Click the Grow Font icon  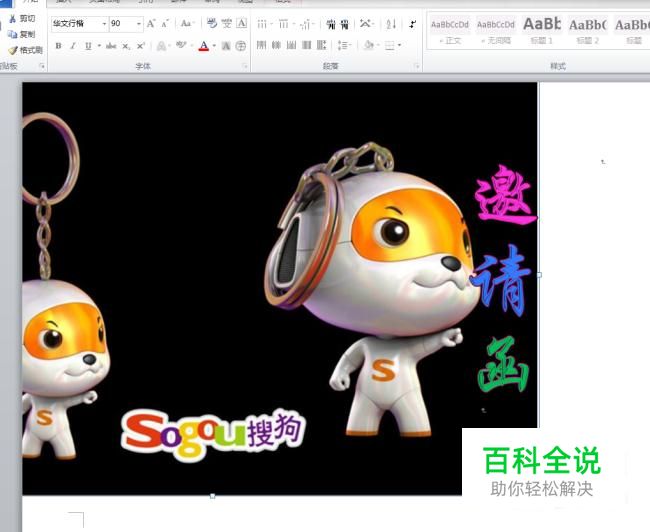tap(151, 24)
